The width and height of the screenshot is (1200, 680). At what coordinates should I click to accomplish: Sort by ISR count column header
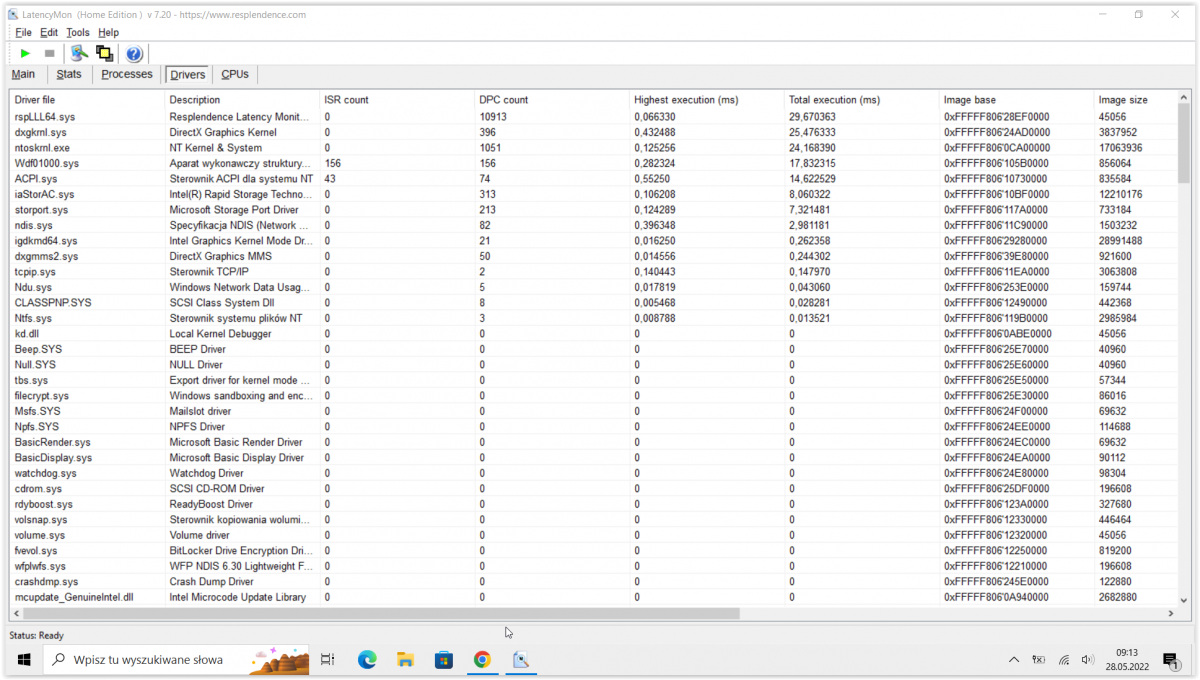(x=397, y=100)
